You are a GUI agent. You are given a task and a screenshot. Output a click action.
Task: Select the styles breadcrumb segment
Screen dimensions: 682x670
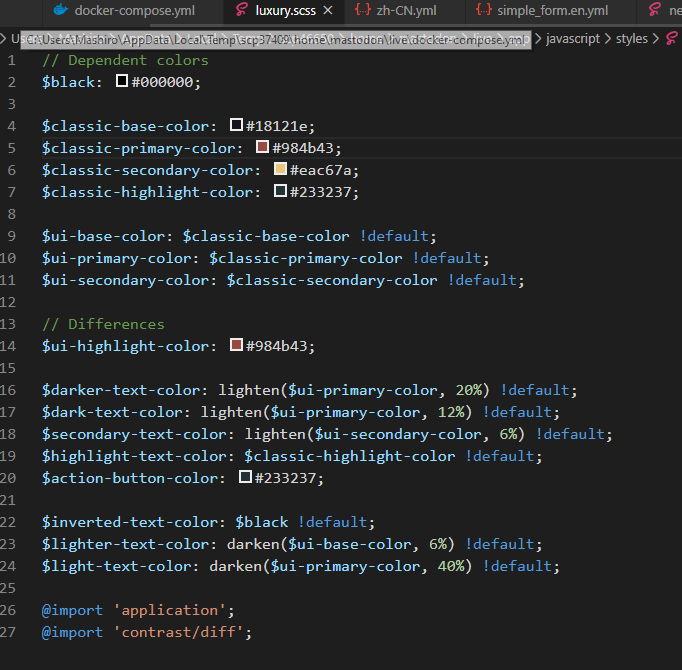coord(632,39)
